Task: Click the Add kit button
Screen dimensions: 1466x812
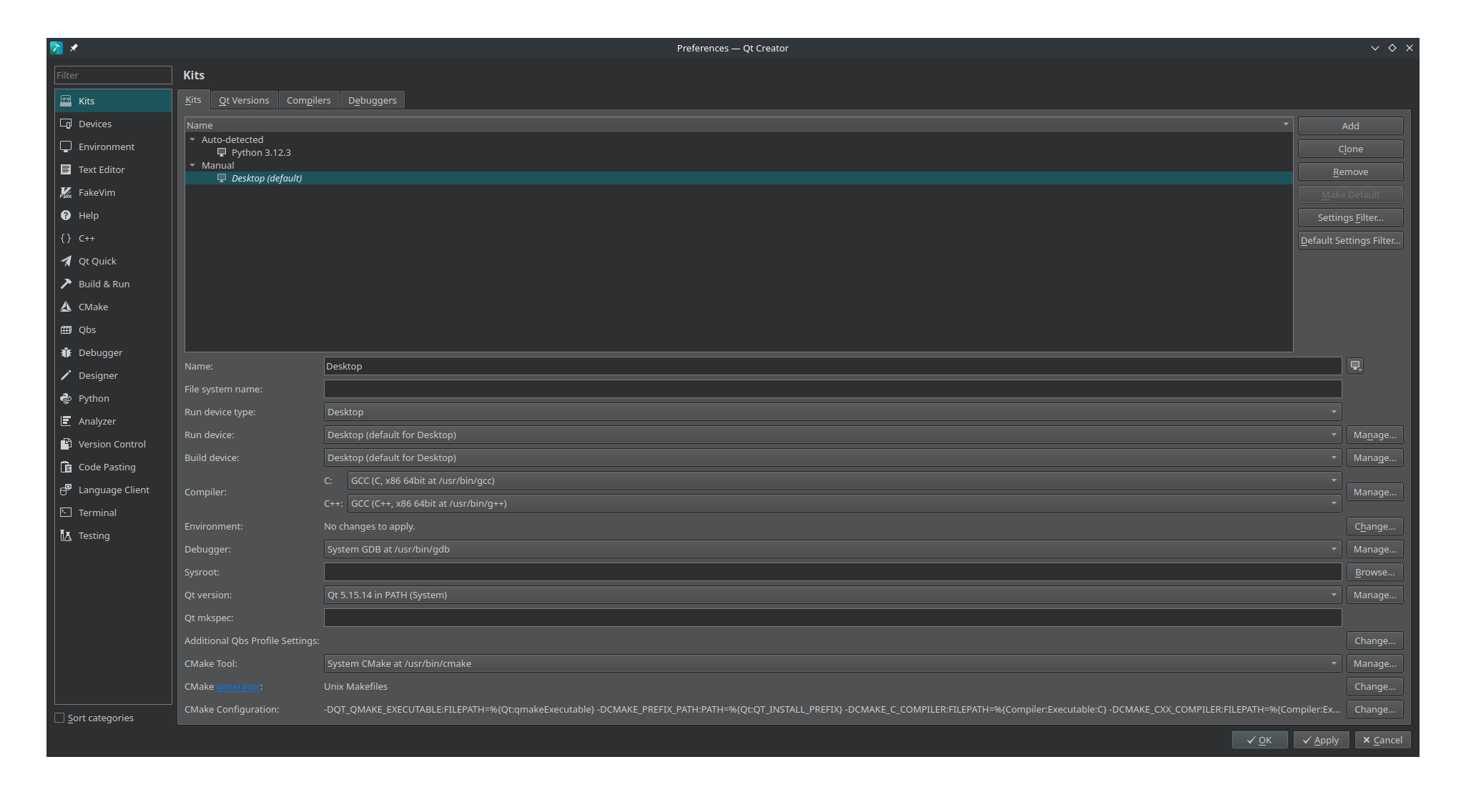Action: tap(1350, 126)
